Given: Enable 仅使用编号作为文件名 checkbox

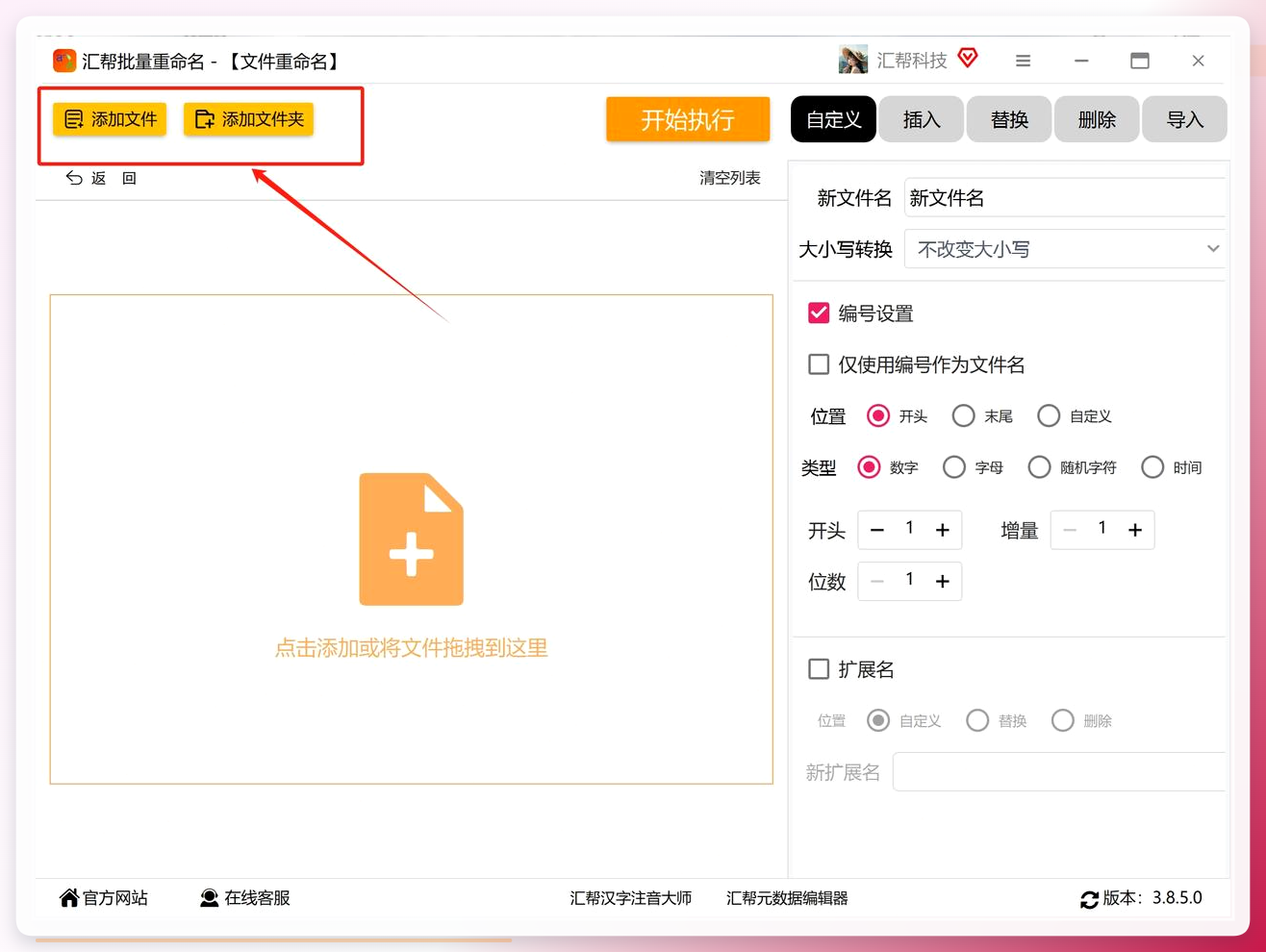Looking at the screenshot, I should [x=819, y=364].
